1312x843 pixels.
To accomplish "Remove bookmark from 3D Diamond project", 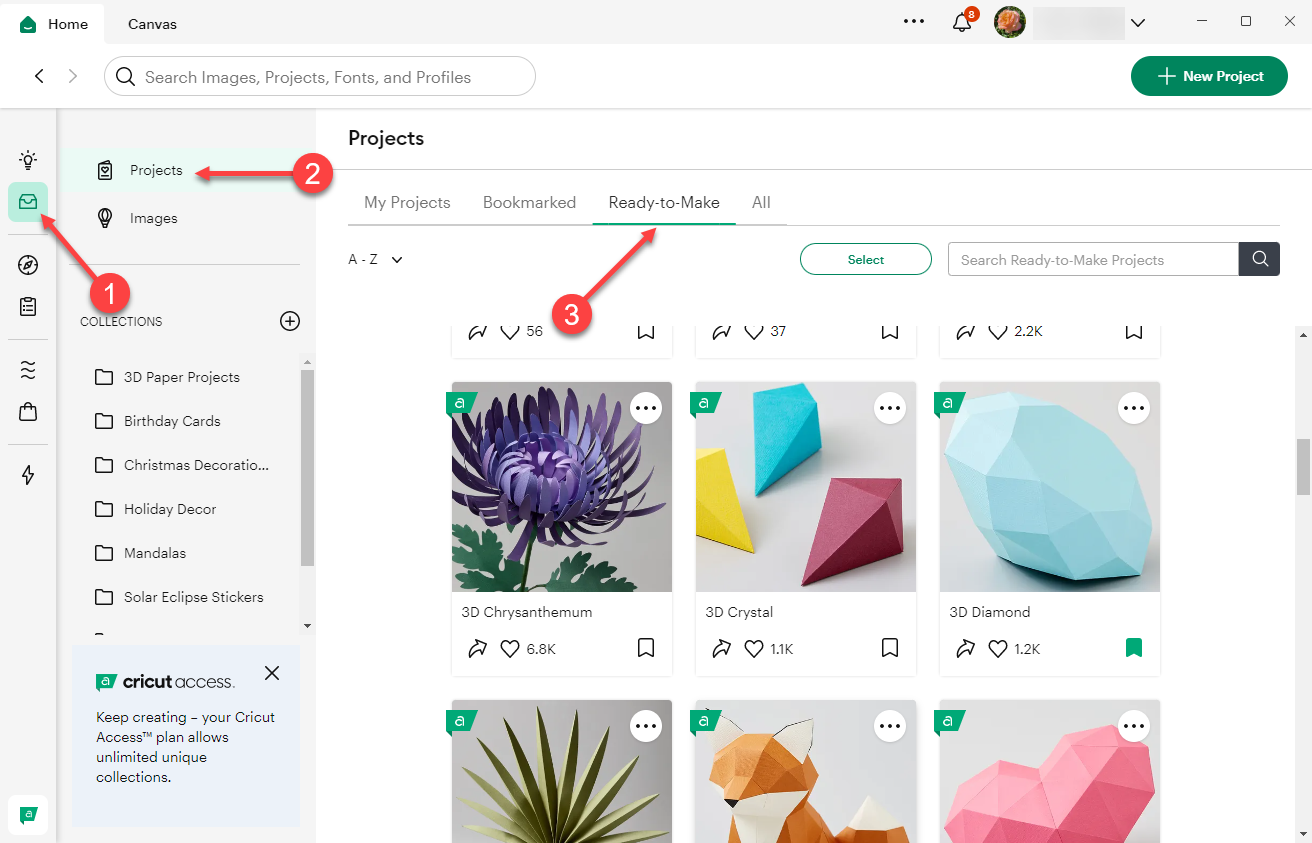I will pos(1133,649).
